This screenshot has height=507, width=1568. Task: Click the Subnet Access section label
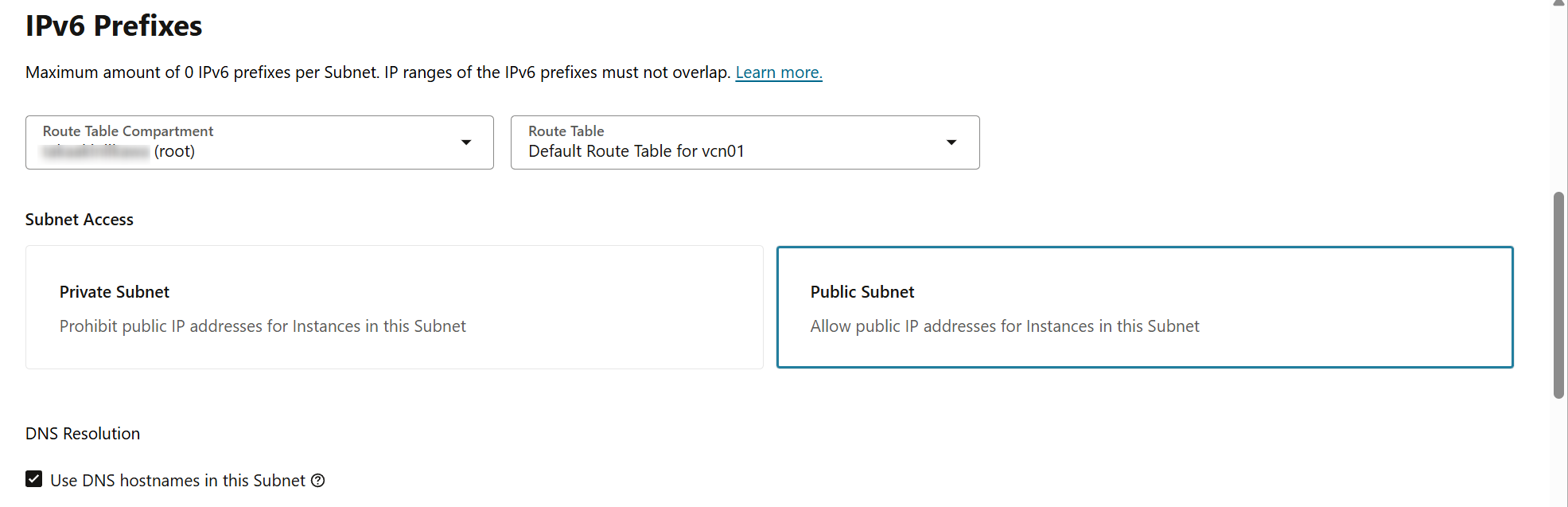[x=80, y=220]
